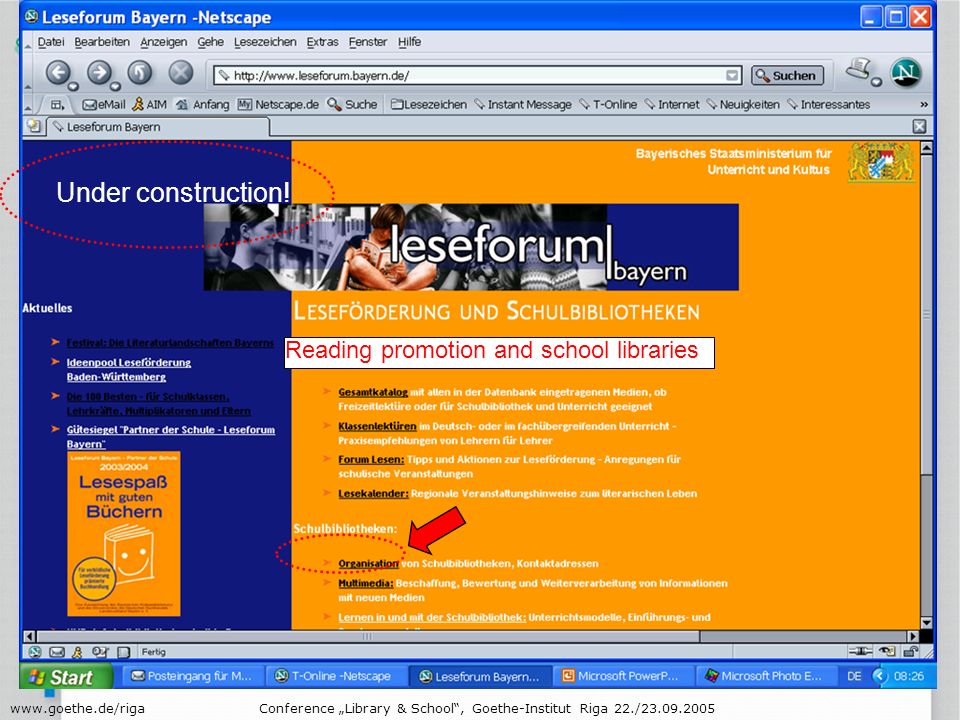The width and height of the screenshot is (960, 720).
Task: Click the Instant Messenger icon in status bar
Action: (x=77, y=652)
